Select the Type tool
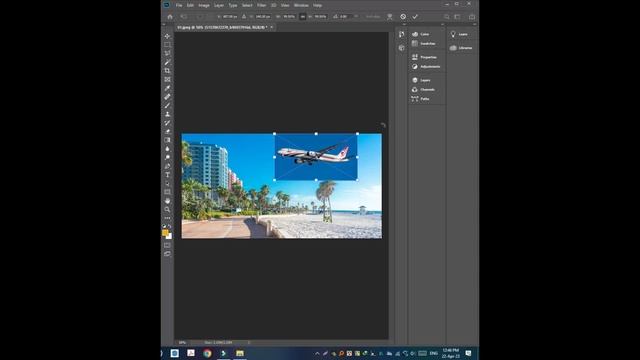Image resolution: width=640 pixels, height=360 pixels. [x=167, y=175]
